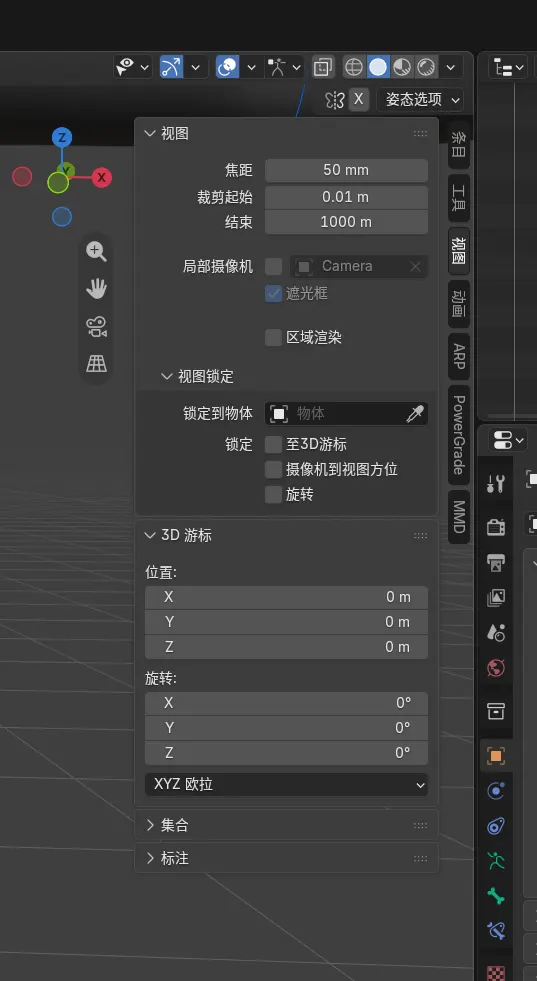Pick object with the 锁定到物体 eyedropper
The width and height of the screenshot is (537, 981).
click(x=415, y=414)
